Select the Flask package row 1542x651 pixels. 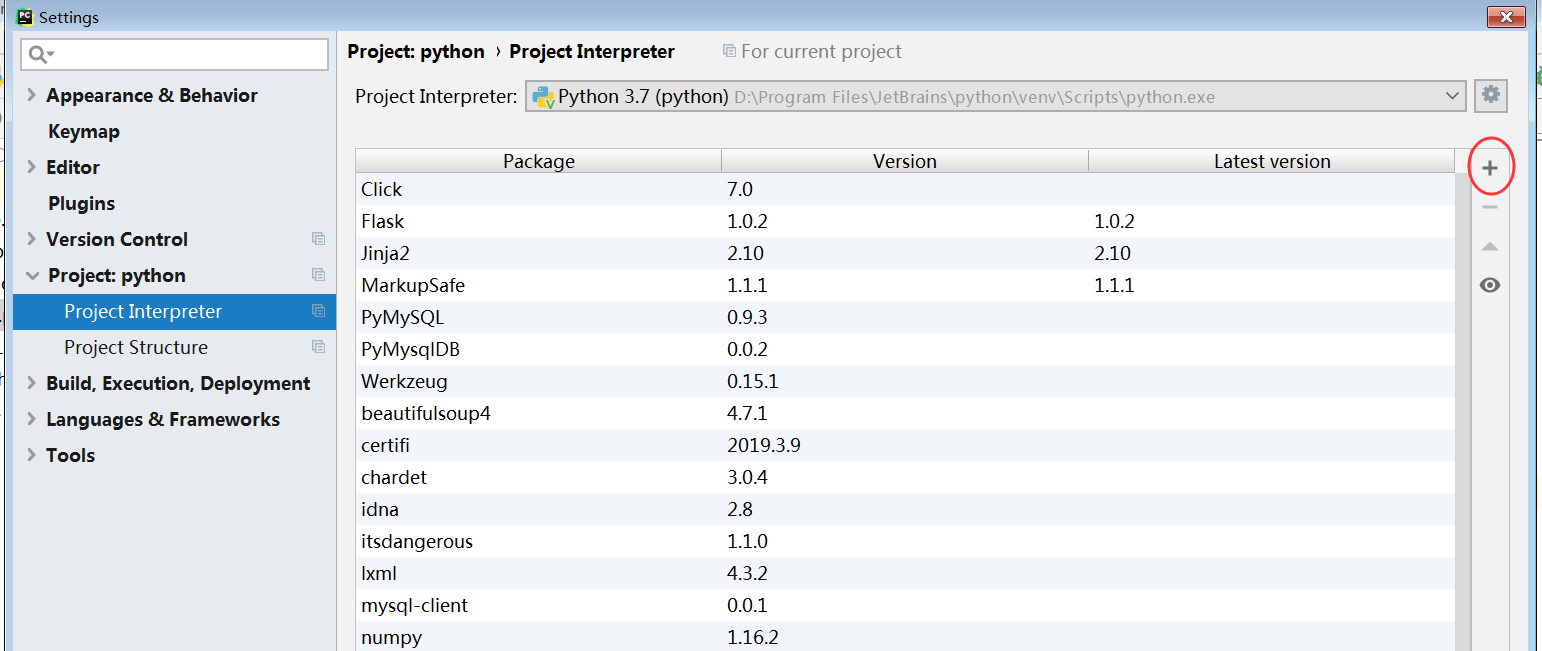(x=600, y=221)
